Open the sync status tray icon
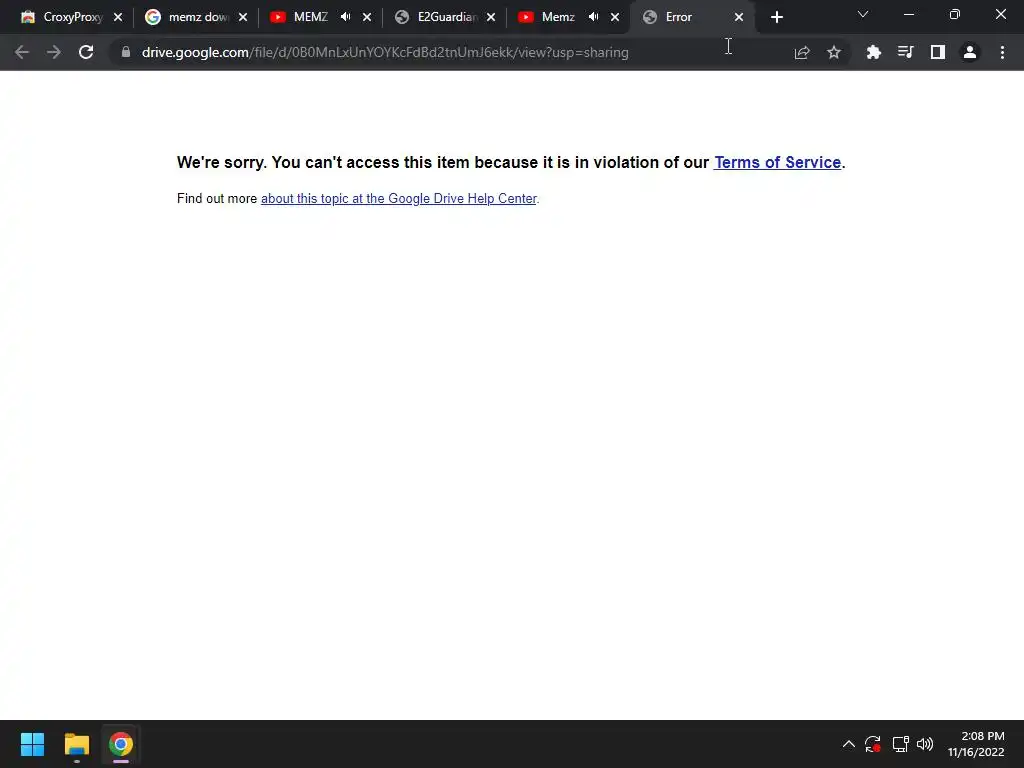This screenshot has height=768, width=1024. point(872,744)
